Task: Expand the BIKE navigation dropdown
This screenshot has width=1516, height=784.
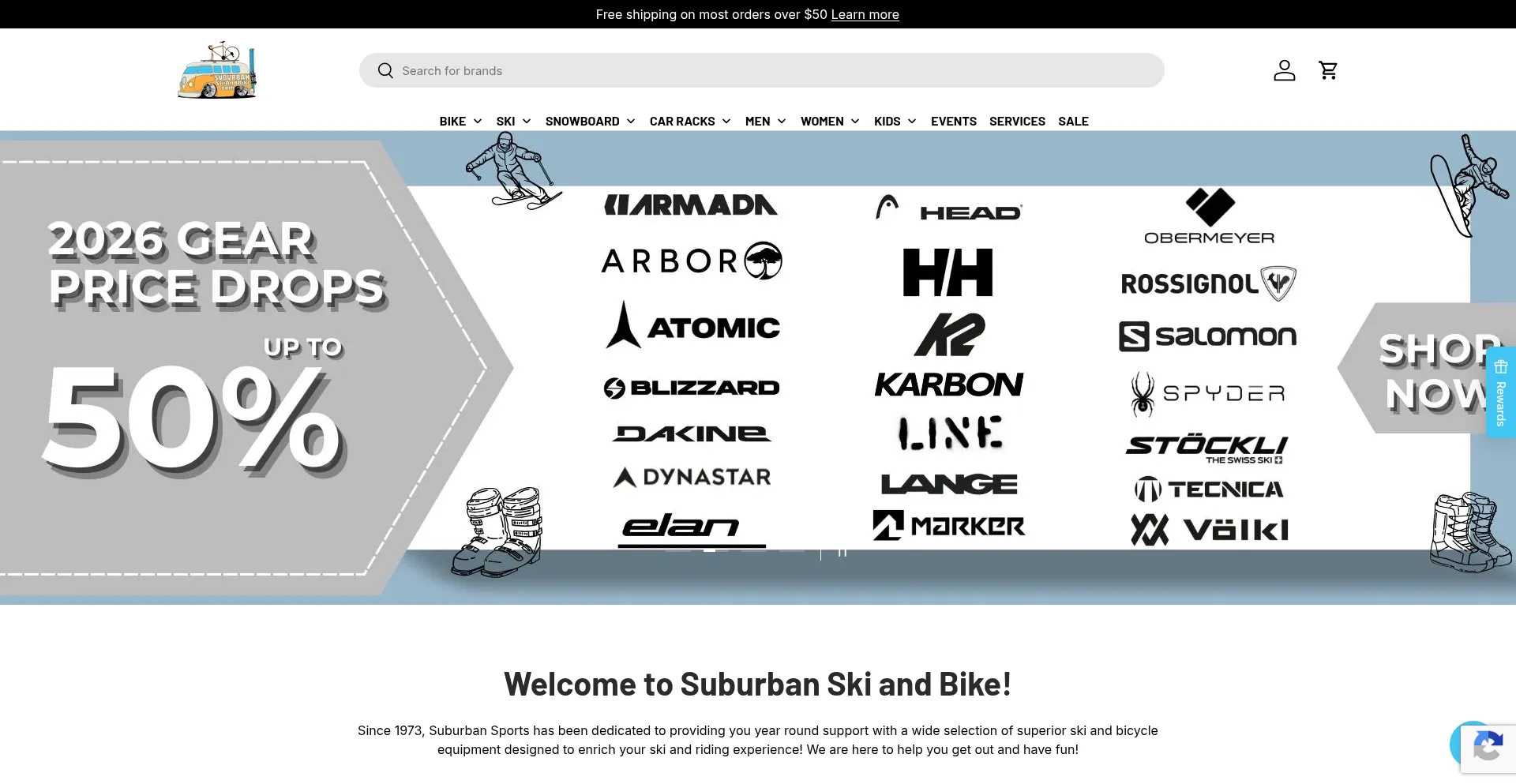Action: point(460,121)
